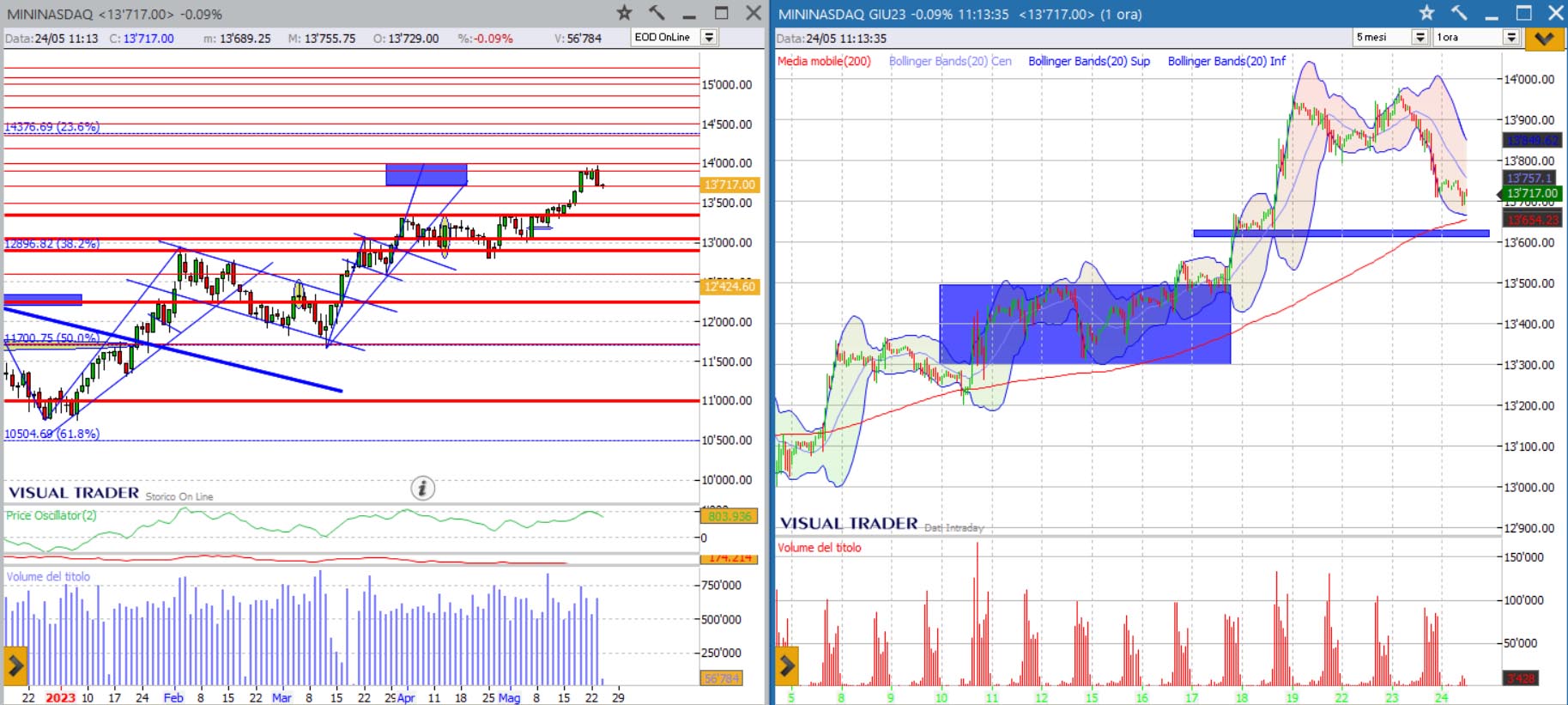The image size is (1568, 705).
Task: Select the blue rectangle near 14'000 left chart
Action: click(427, 174)
